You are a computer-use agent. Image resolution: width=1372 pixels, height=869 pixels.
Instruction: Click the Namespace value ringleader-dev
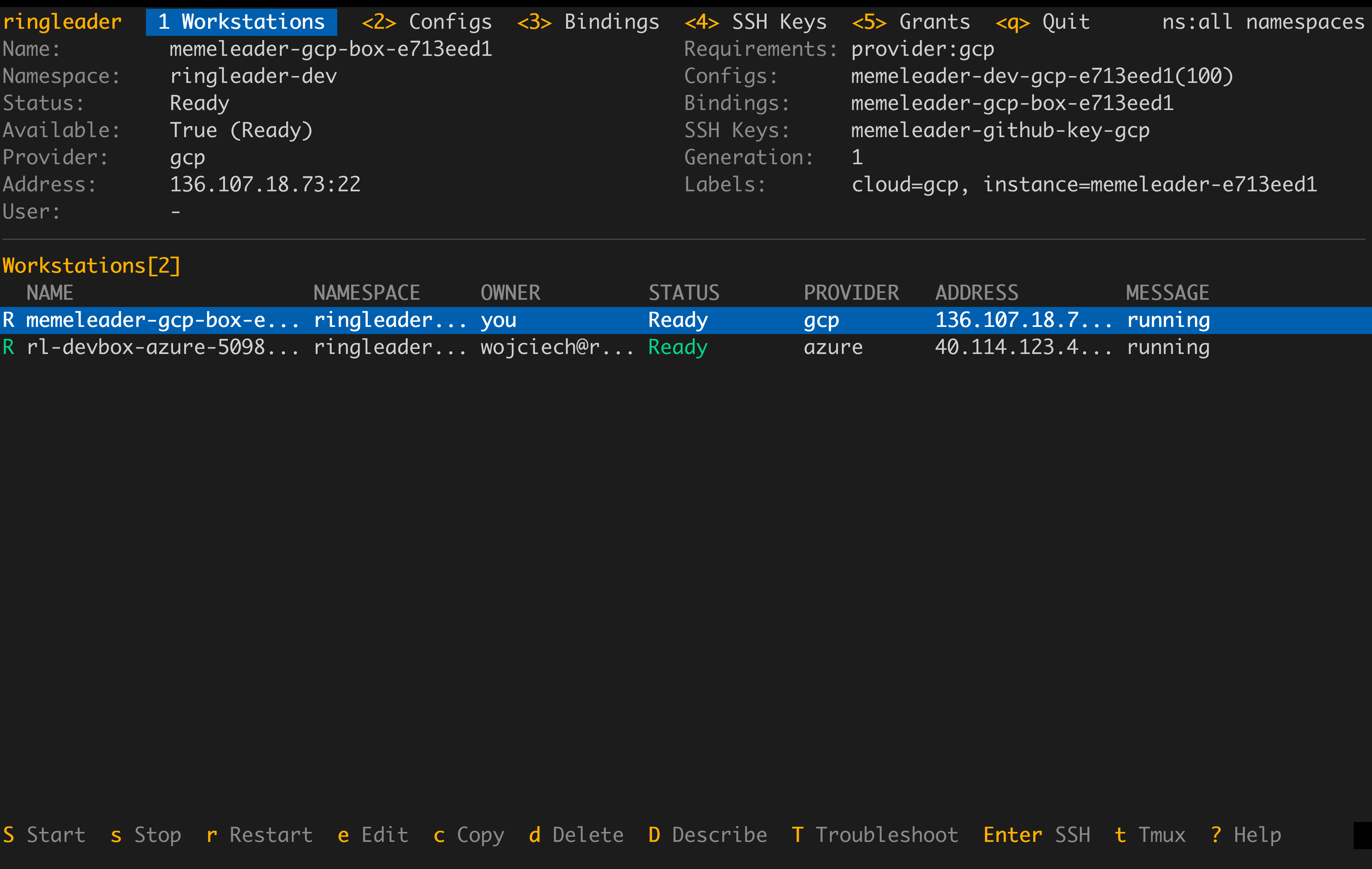[x=254, y=77]
